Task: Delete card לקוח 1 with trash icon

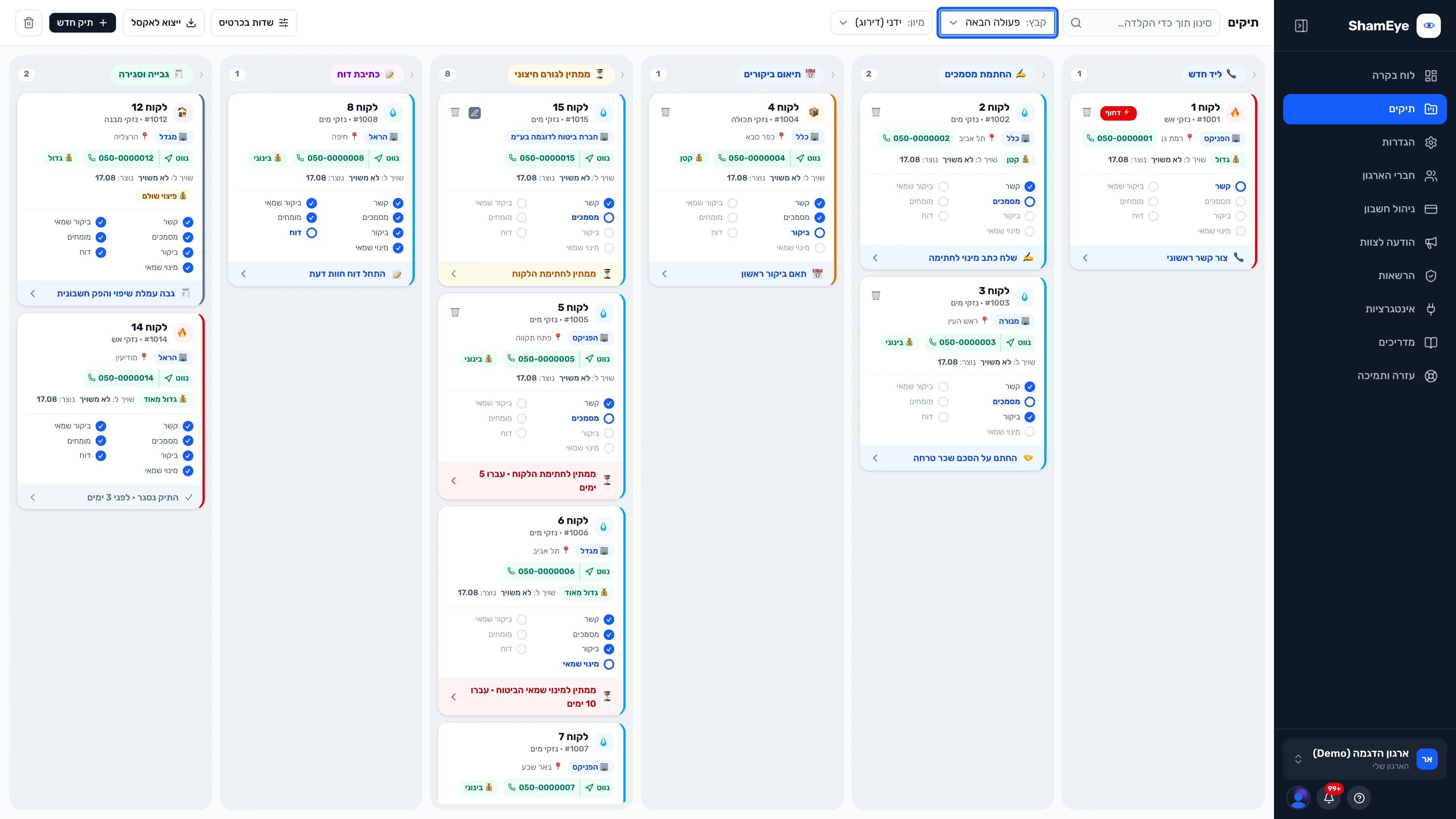Action: click(1086, 112)
